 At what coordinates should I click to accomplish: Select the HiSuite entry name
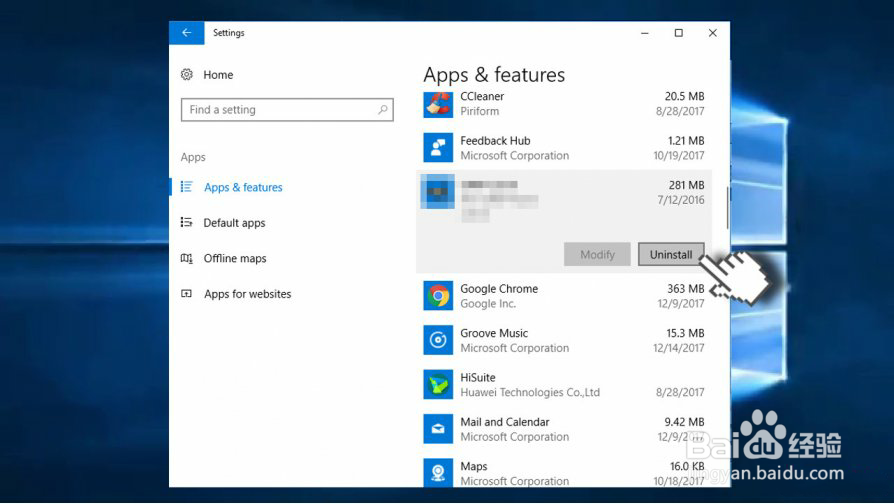(478, 377)
